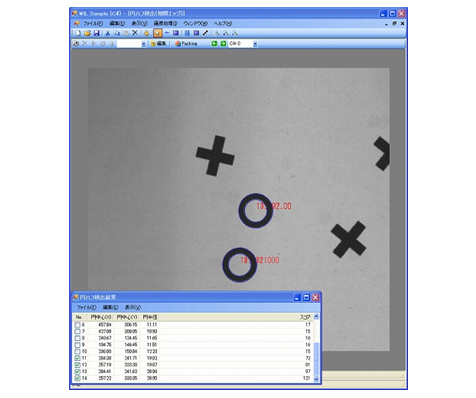Image resolution: width=476 pixels, height=398 pixels.
Task: Click the first magnifier zoom icon
Action: (216, 33)
